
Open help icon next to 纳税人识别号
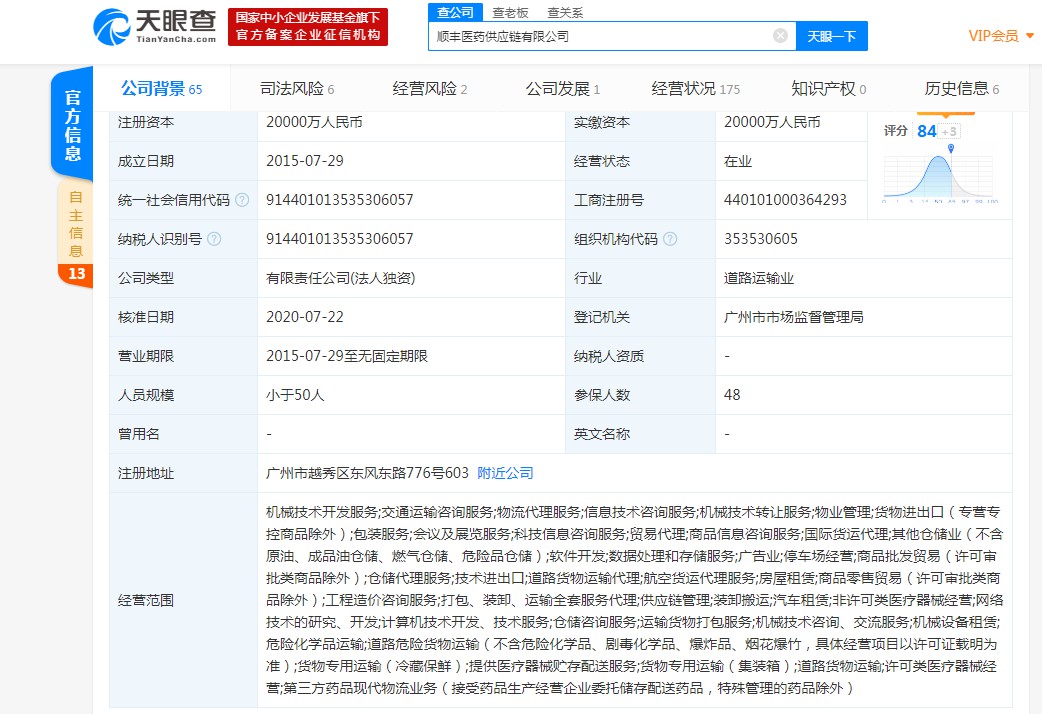pos(214,239)
